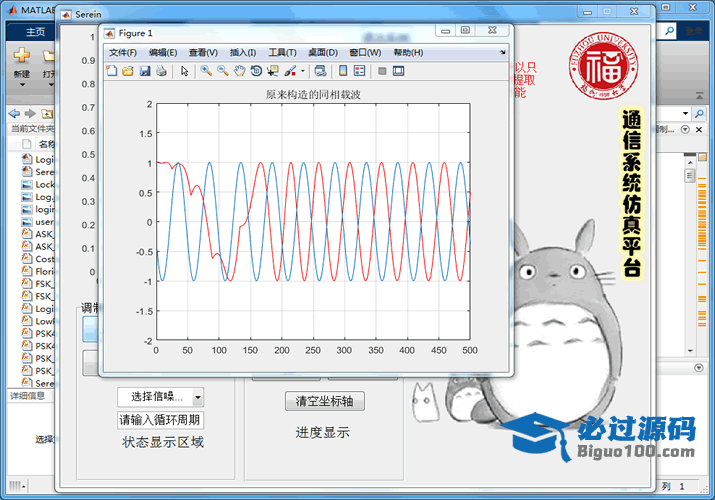Open the 桌面(D) menu in Figure 1
Image resolution: width=715 pixels, height=500 pixels.
tap(323, 53)
